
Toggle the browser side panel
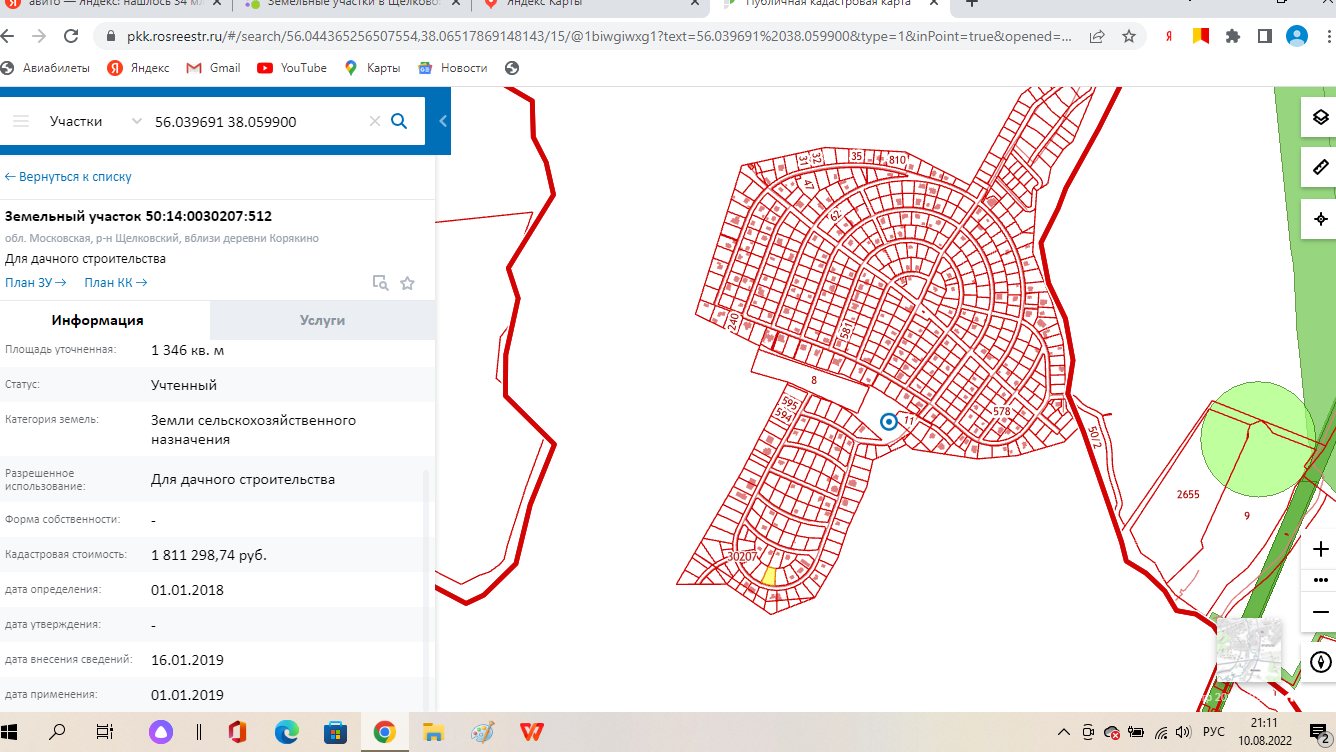[1264, 36]
